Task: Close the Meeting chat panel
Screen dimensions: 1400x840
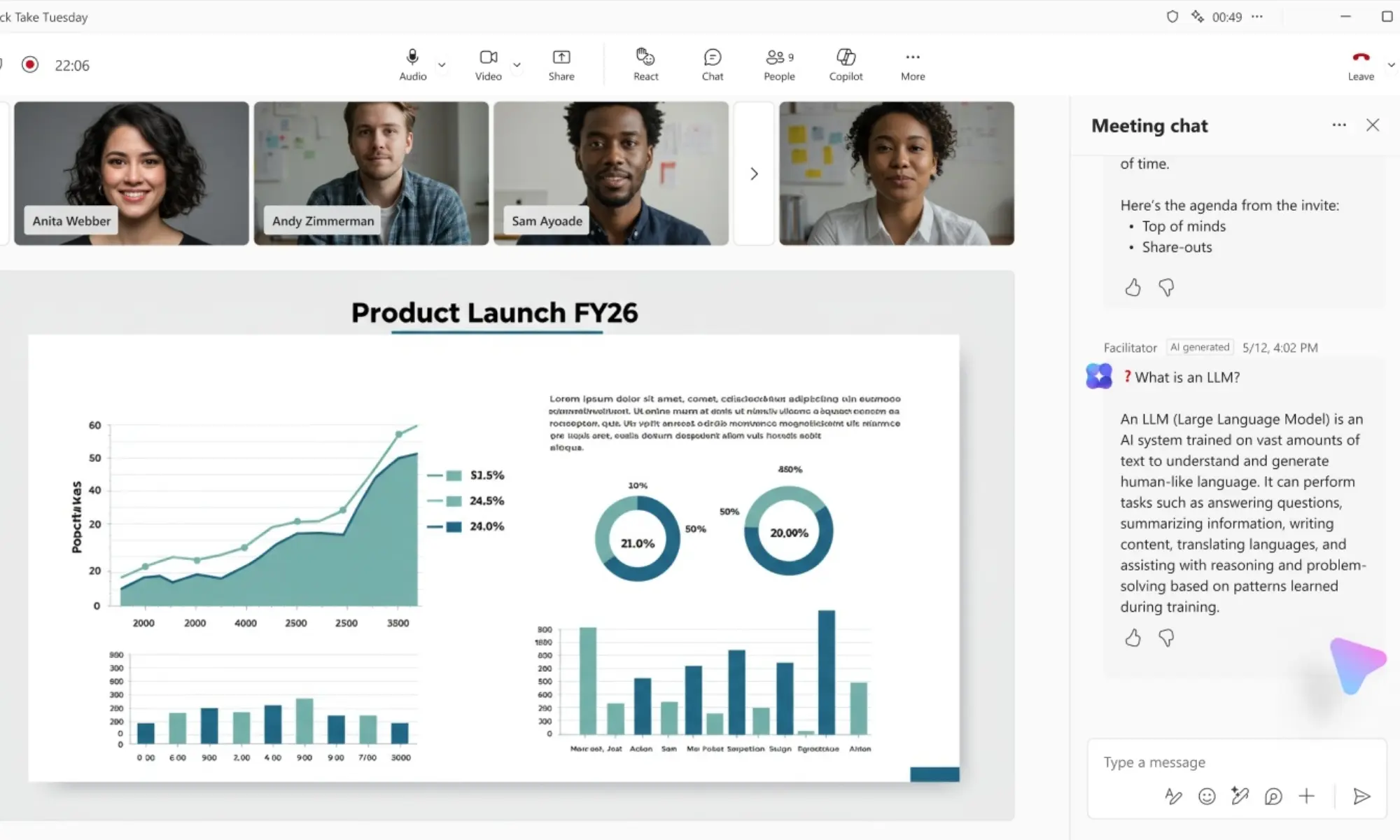Action: pyautogui.click(x=1373, y=125)
